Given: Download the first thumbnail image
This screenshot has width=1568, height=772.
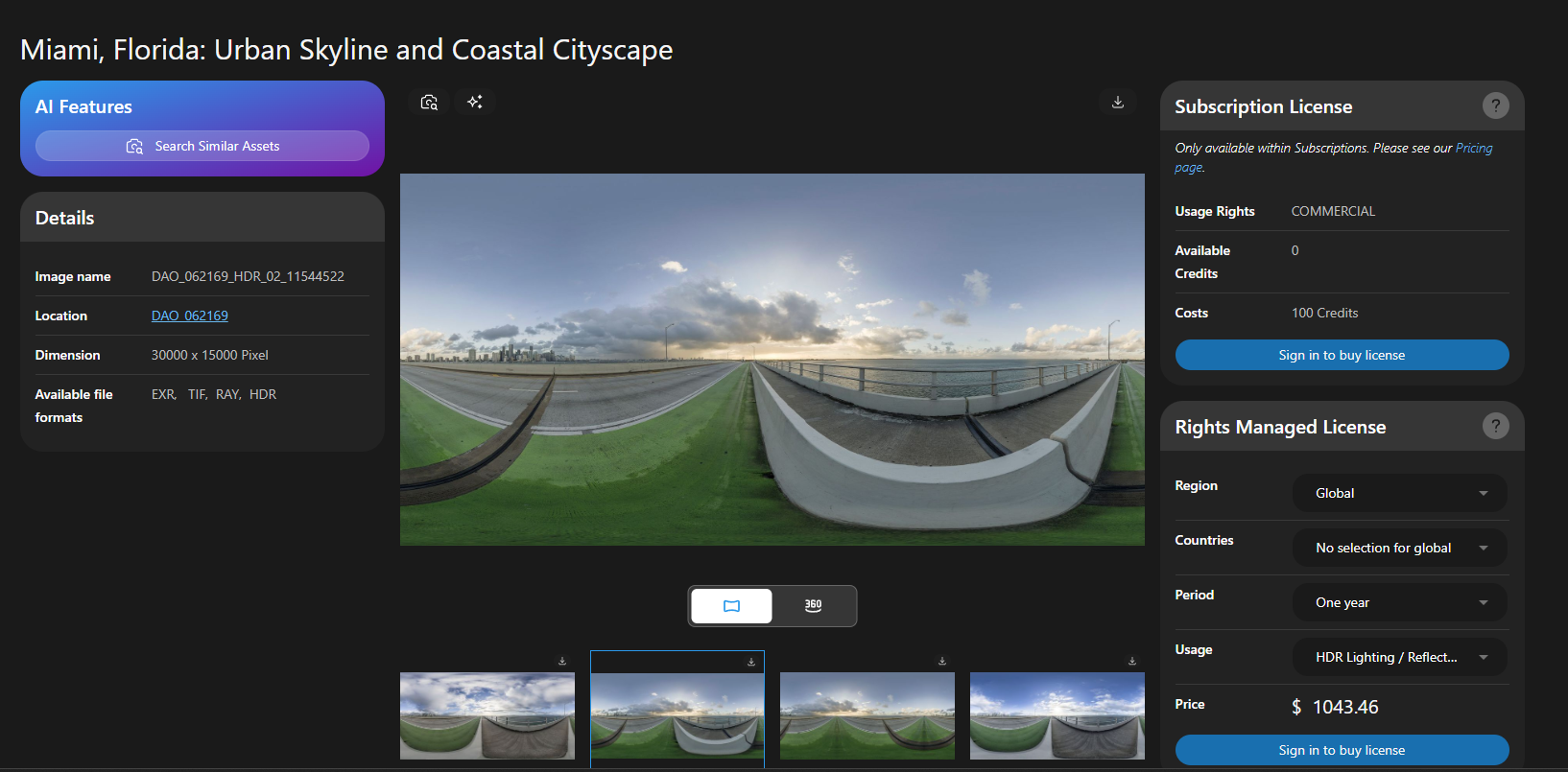Looking at the screenshot, I should click(562, 661).
